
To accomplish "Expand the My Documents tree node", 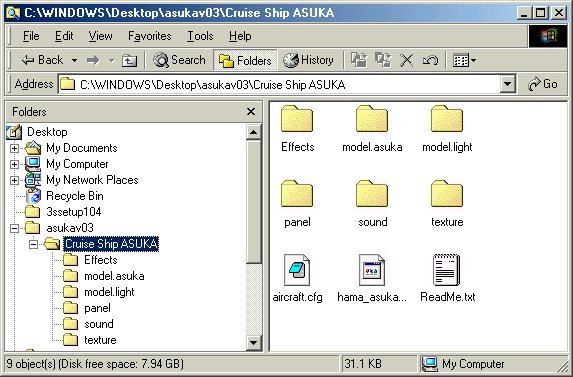I will pos(14,148).
